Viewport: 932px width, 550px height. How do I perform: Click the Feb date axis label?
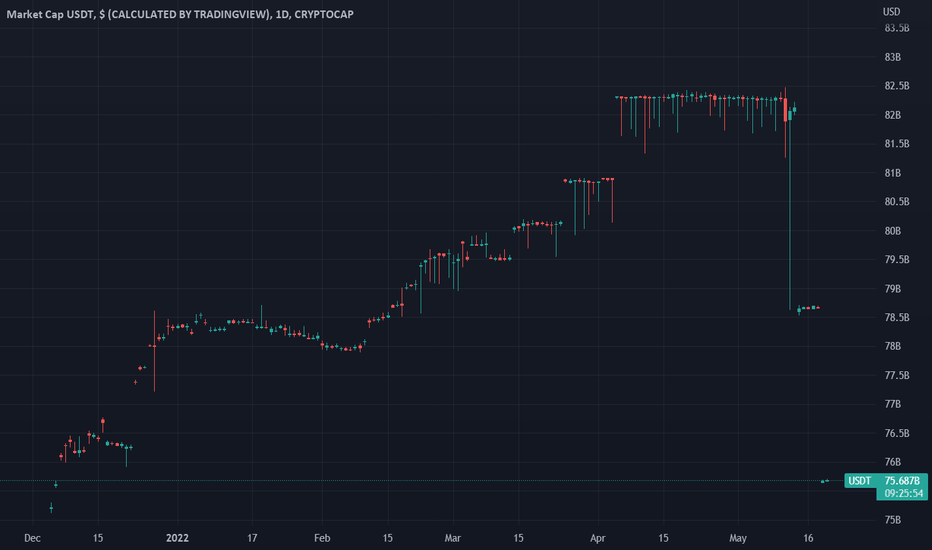322,538
